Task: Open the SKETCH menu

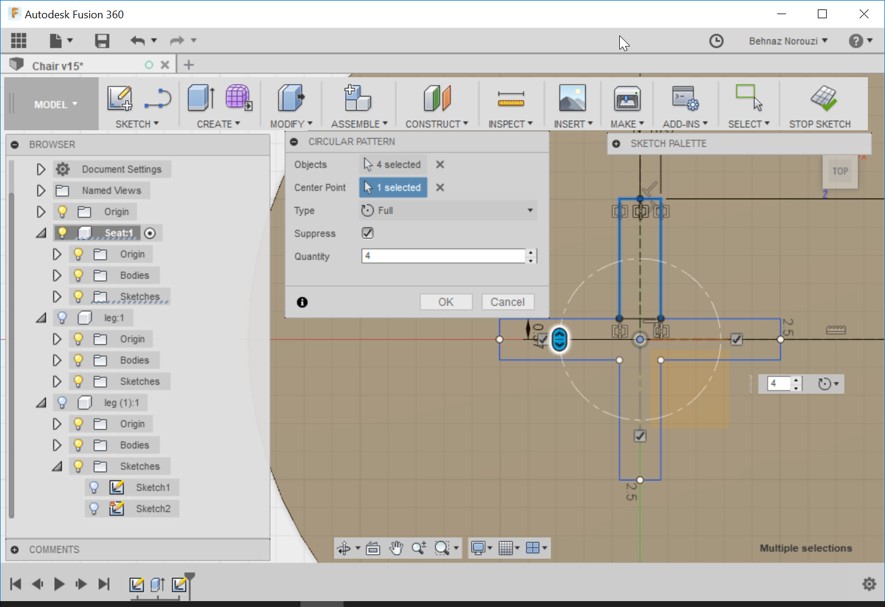Action: (x=137, y=124)
